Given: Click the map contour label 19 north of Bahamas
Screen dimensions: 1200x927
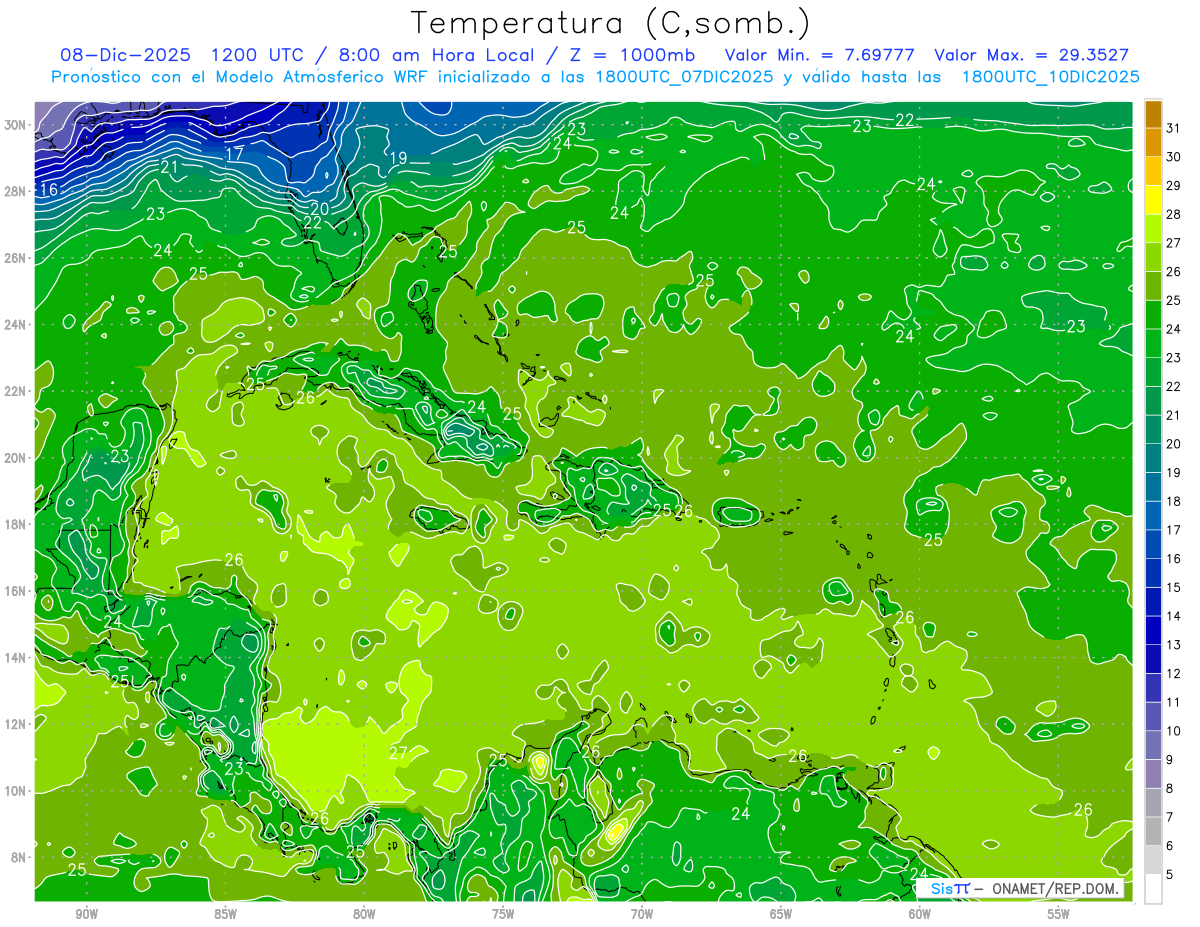Looking at the screenshot, I should click(398, 158).
